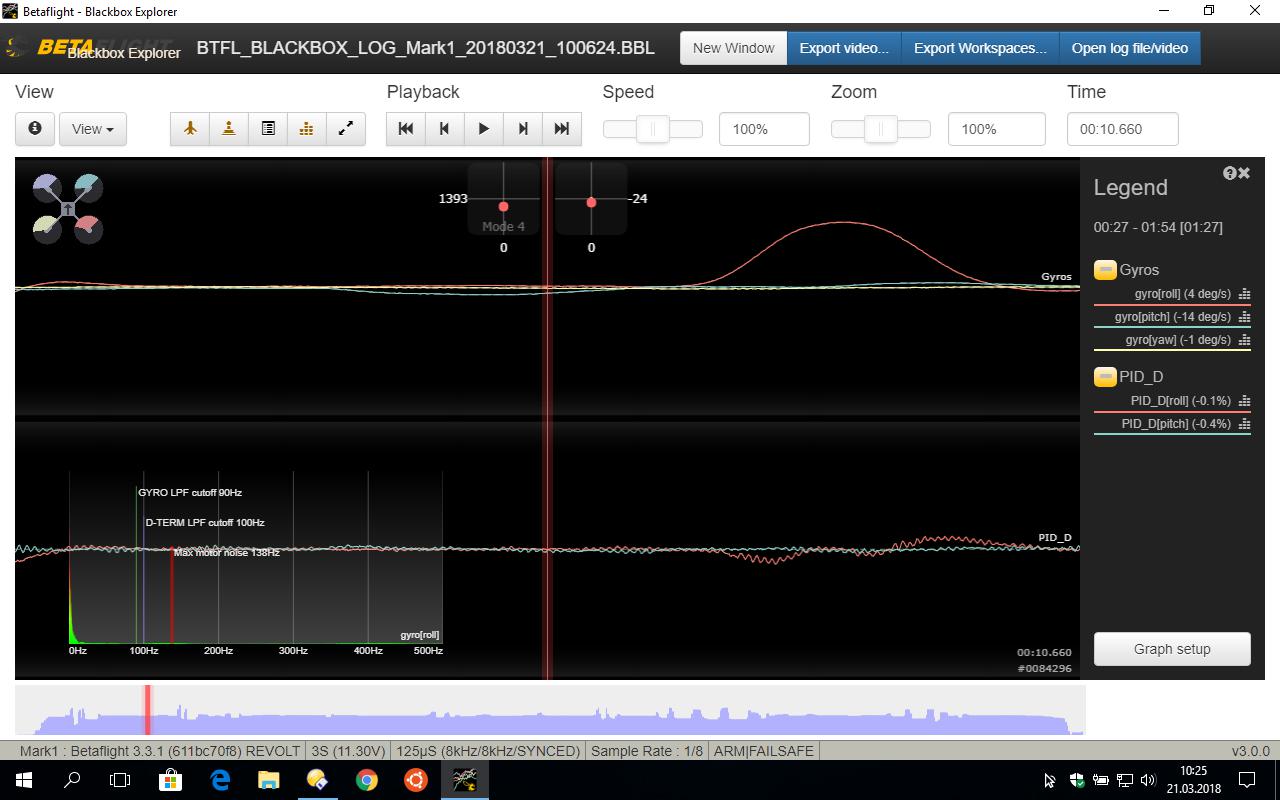Open the spectrum analyzer view
1280x800 pixels.
[x=306, y=128]
